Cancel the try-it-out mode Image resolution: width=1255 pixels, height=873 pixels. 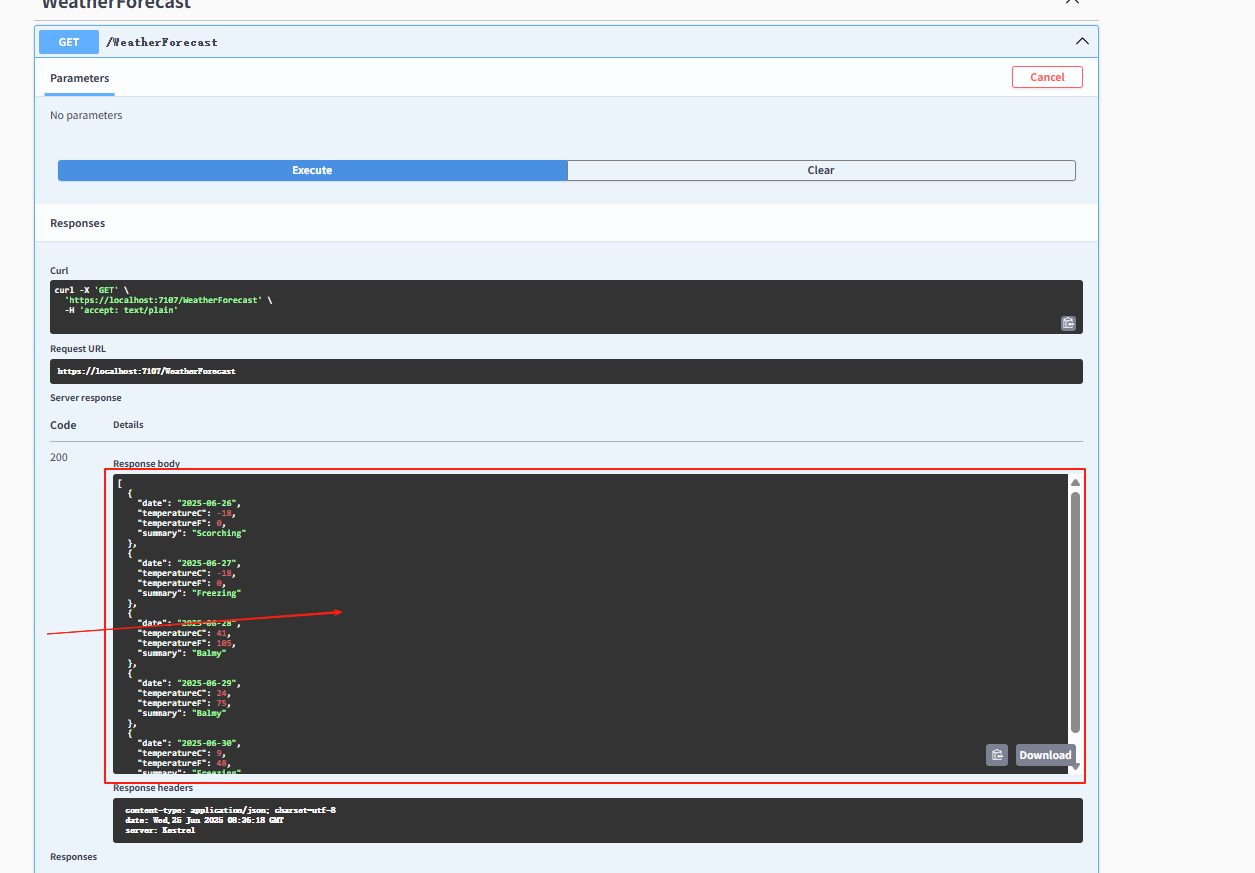coord(1047,77)
